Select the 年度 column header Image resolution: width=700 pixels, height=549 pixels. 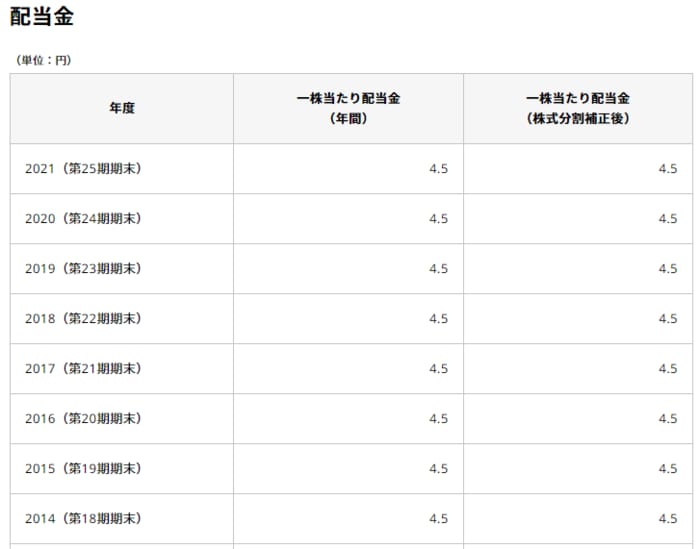point(122,108)
